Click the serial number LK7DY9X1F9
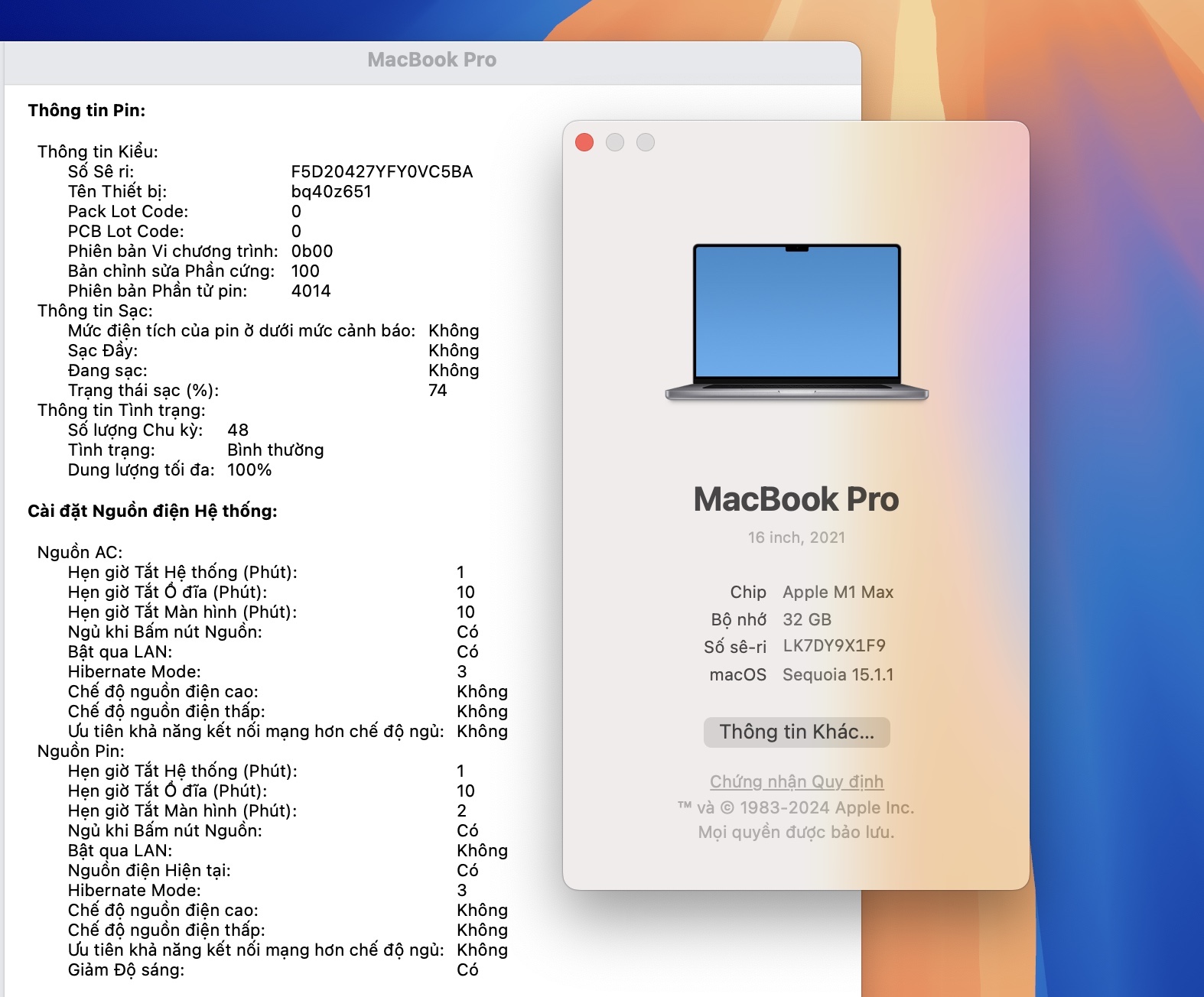This screenshot has width=1204, height=997. click(x=834, y=646)
